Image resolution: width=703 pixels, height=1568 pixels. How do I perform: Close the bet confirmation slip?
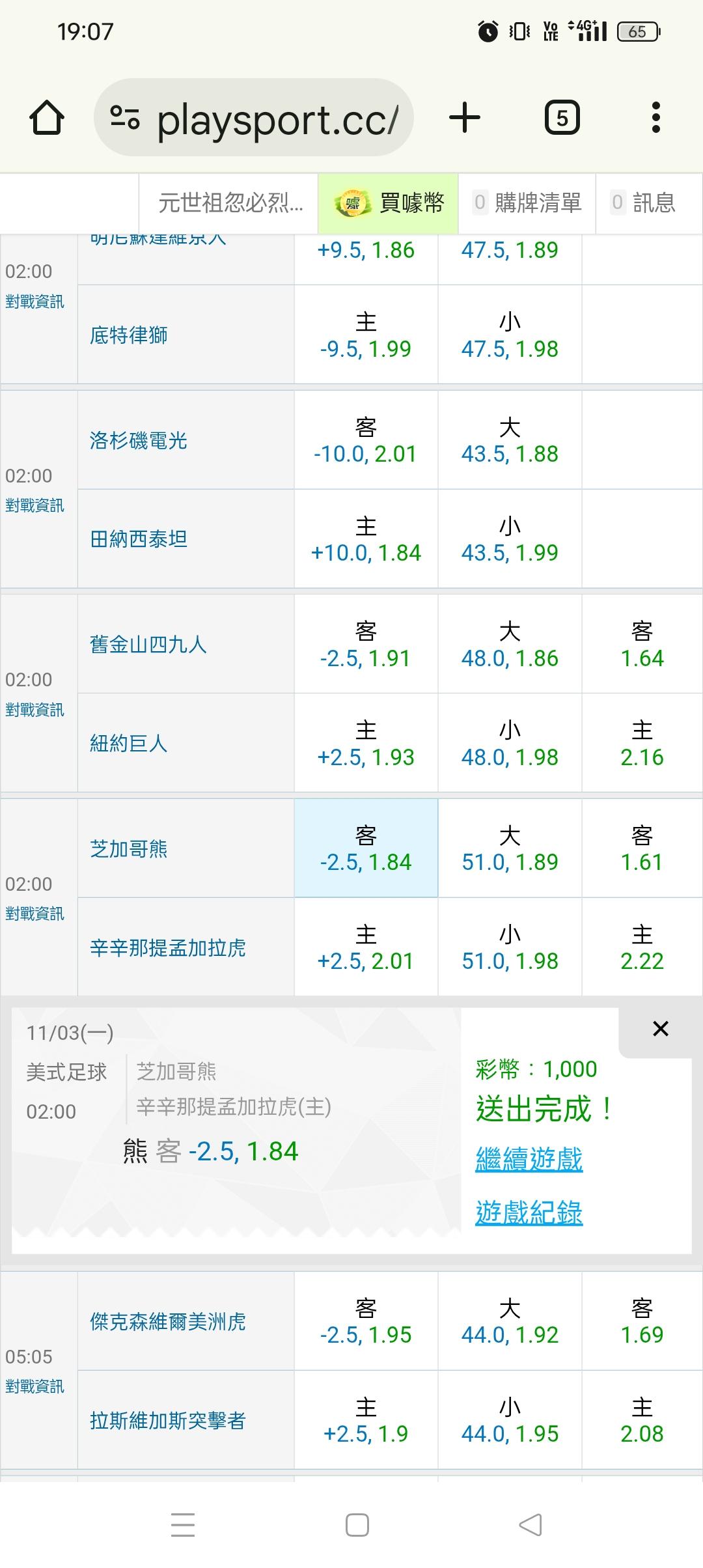click(660, 1029)
